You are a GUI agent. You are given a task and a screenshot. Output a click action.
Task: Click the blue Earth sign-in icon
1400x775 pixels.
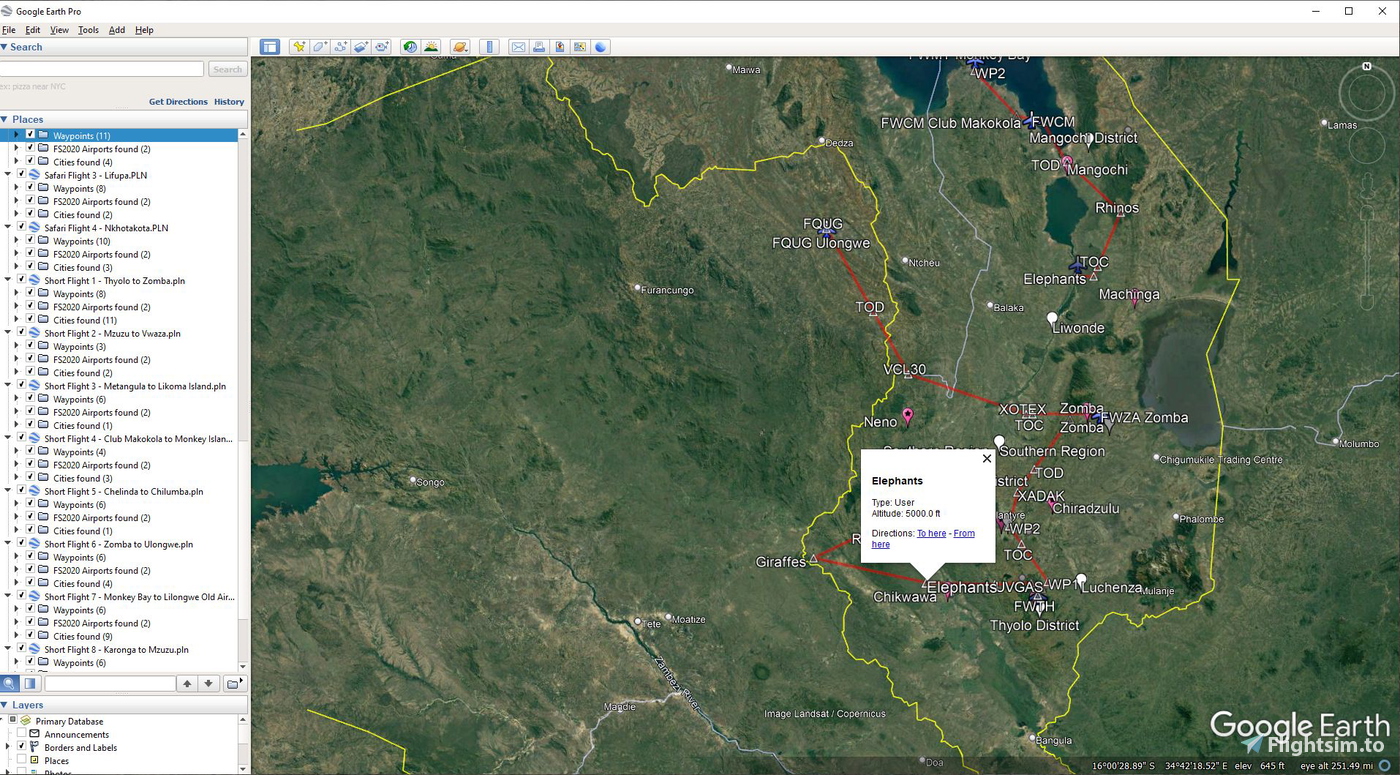coord(601,47)
